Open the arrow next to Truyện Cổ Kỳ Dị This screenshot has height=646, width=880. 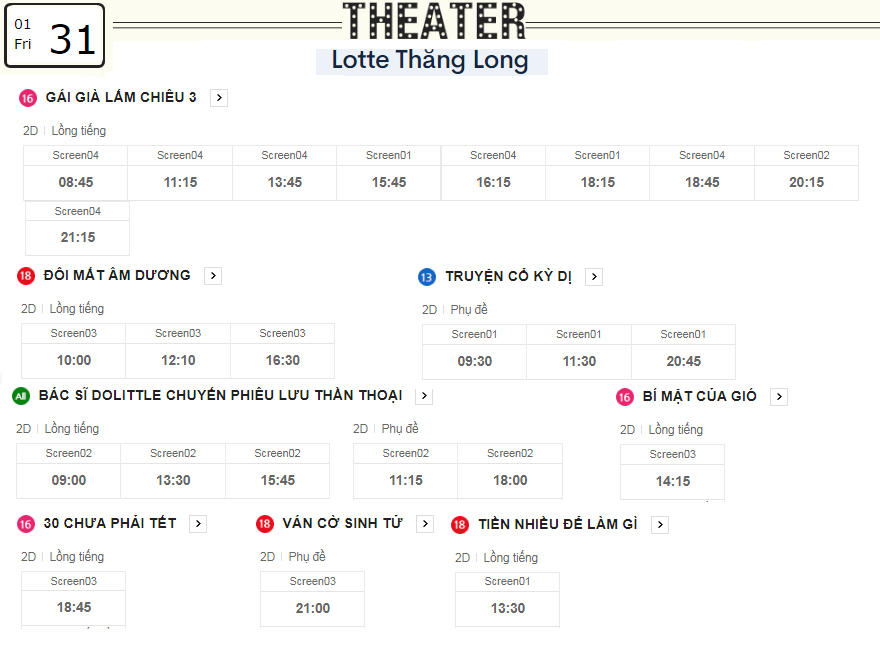pos(594,277)
